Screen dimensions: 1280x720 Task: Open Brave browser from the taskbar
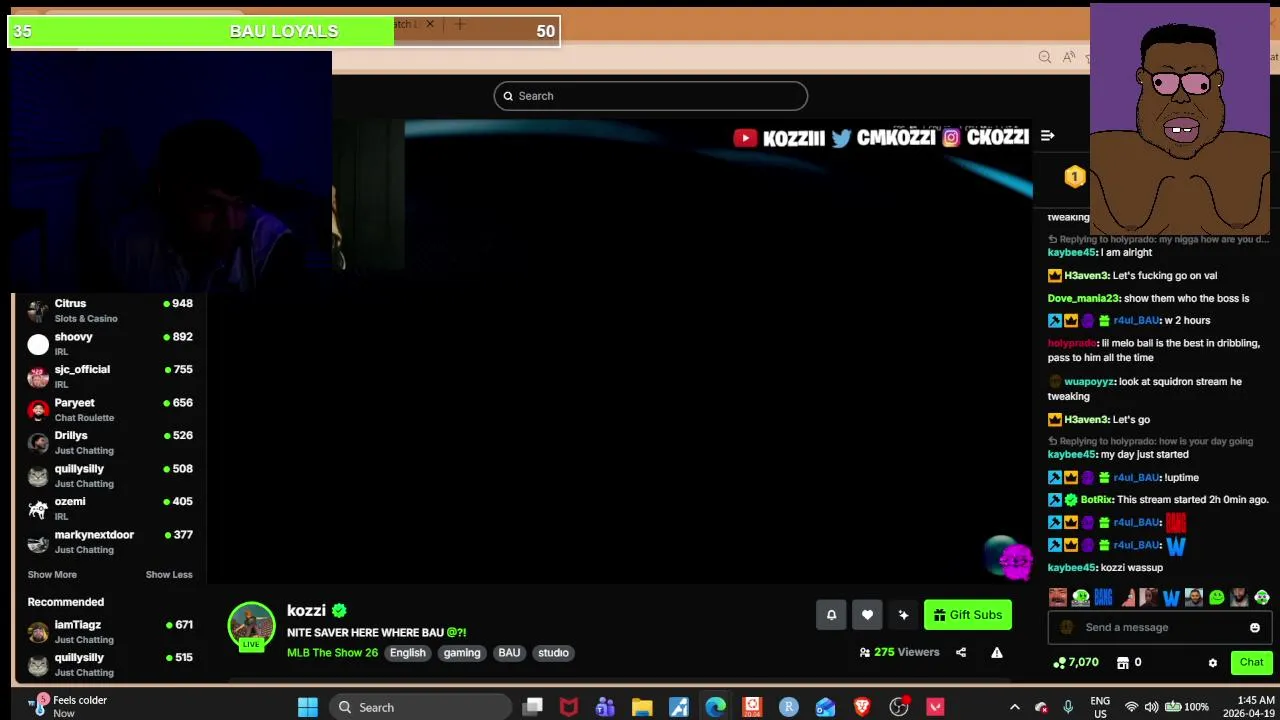pos(862,707)
